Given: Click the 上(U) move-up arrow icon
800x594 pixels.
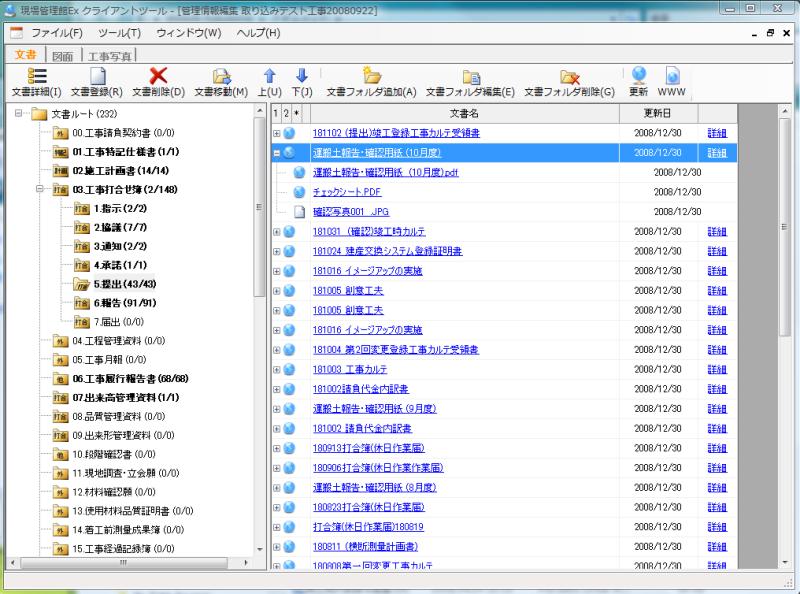Looking at the screenshot, I should coord(268,80).
